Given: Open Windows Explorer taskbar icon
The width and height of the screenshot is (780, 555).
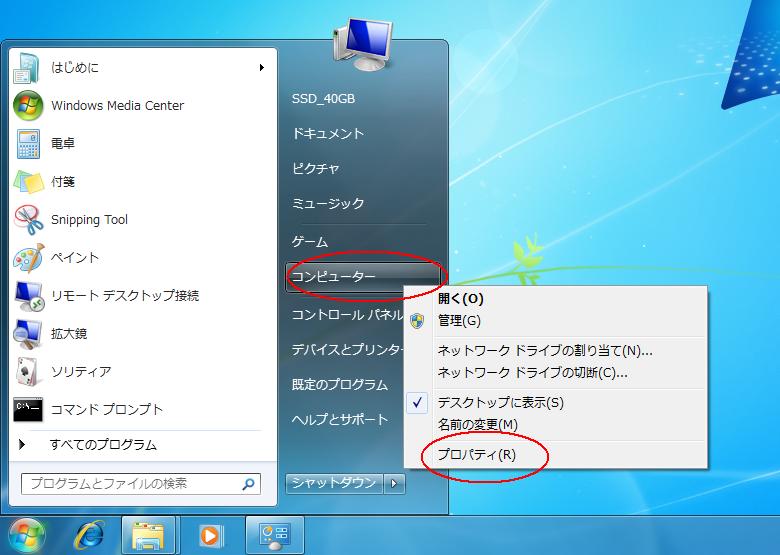Looking at the screenshot, I should pos(148,536).
